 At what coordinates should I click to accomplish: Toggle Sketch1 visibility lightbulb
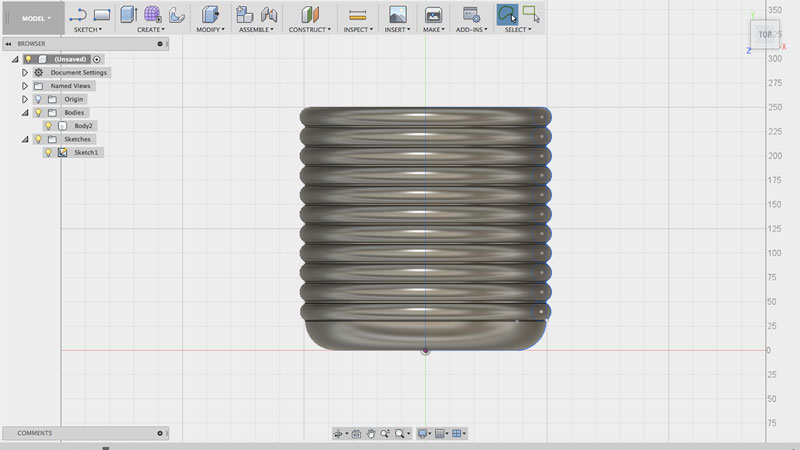click(48, 153)
